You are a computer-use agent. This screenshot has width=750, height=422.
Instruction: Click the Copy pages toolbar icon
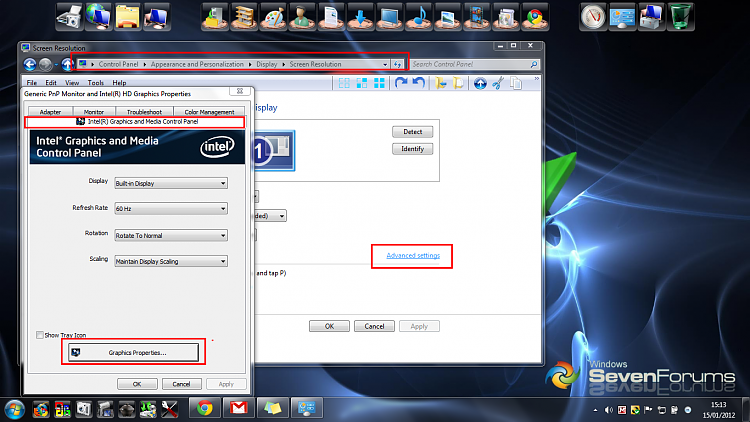point(516,83)
